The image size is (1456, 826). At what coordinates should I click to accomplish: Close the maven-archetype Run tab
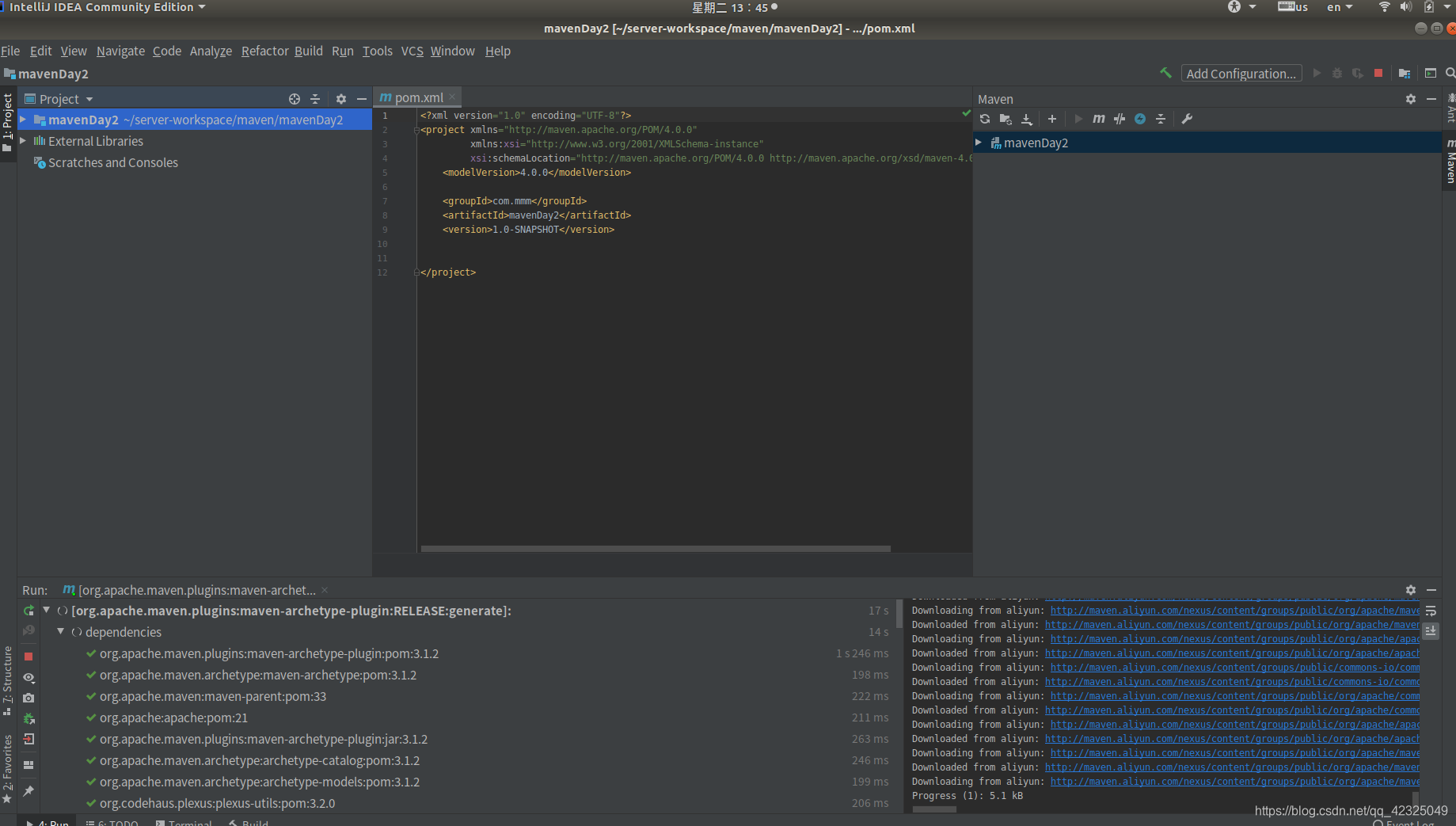[x=325, y=590]
